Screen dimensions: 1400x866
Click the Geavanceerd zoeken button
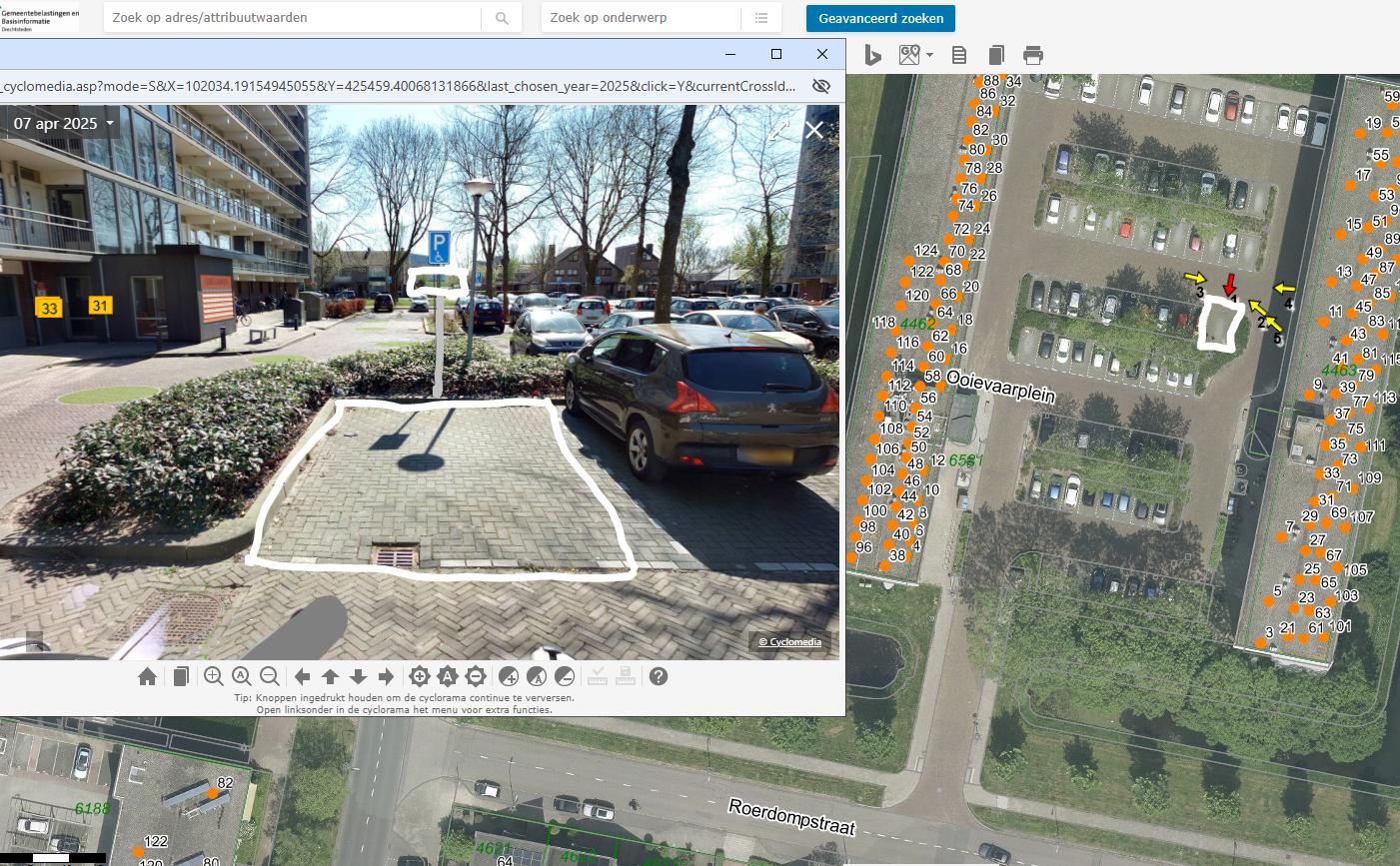point(880,18)
